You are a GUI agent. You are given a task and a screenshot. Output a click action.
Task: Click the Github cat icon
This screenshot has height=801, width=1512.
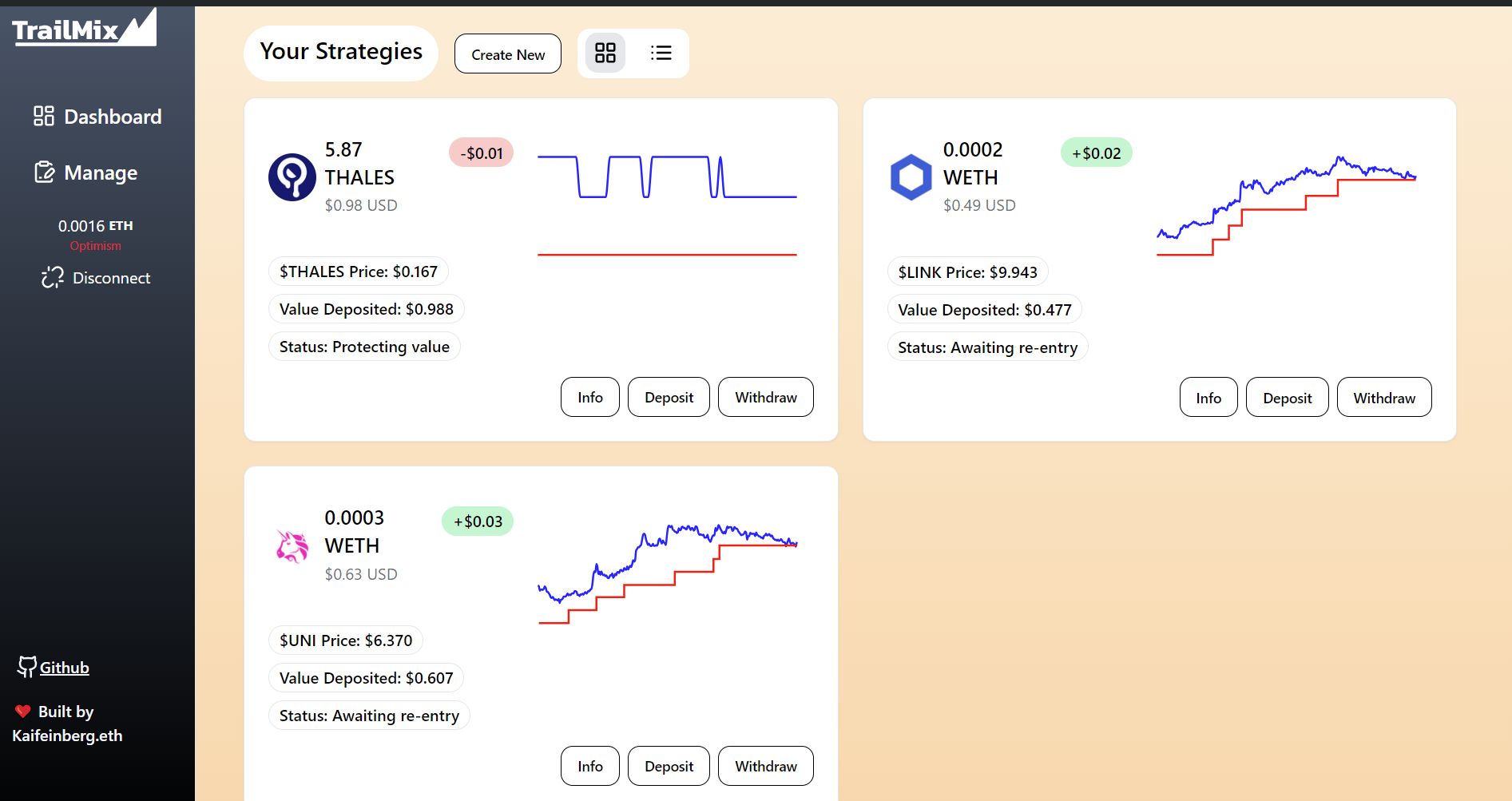click(x=27, y=667)
